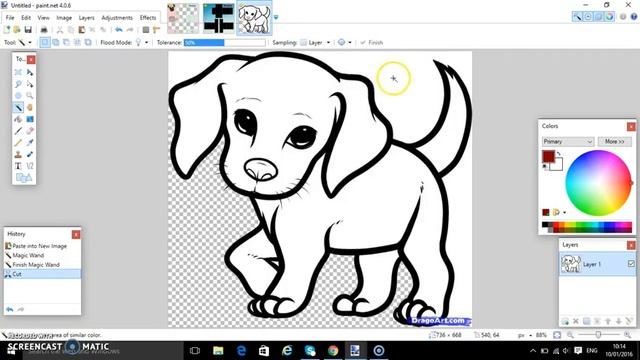
Task: Adjust the Tolerance slider bar
Action: pos(224,42)
